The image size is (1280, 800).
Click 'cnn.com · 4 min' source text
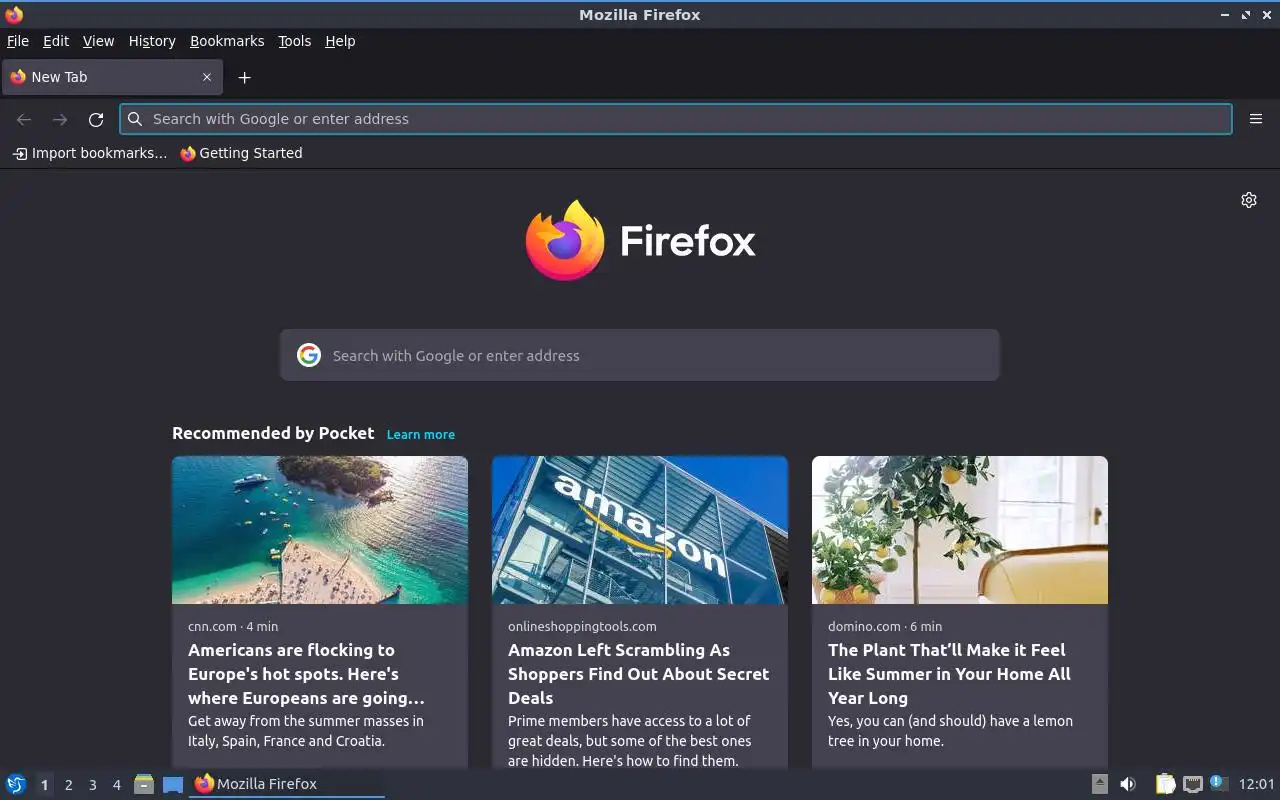pos(233,626)
